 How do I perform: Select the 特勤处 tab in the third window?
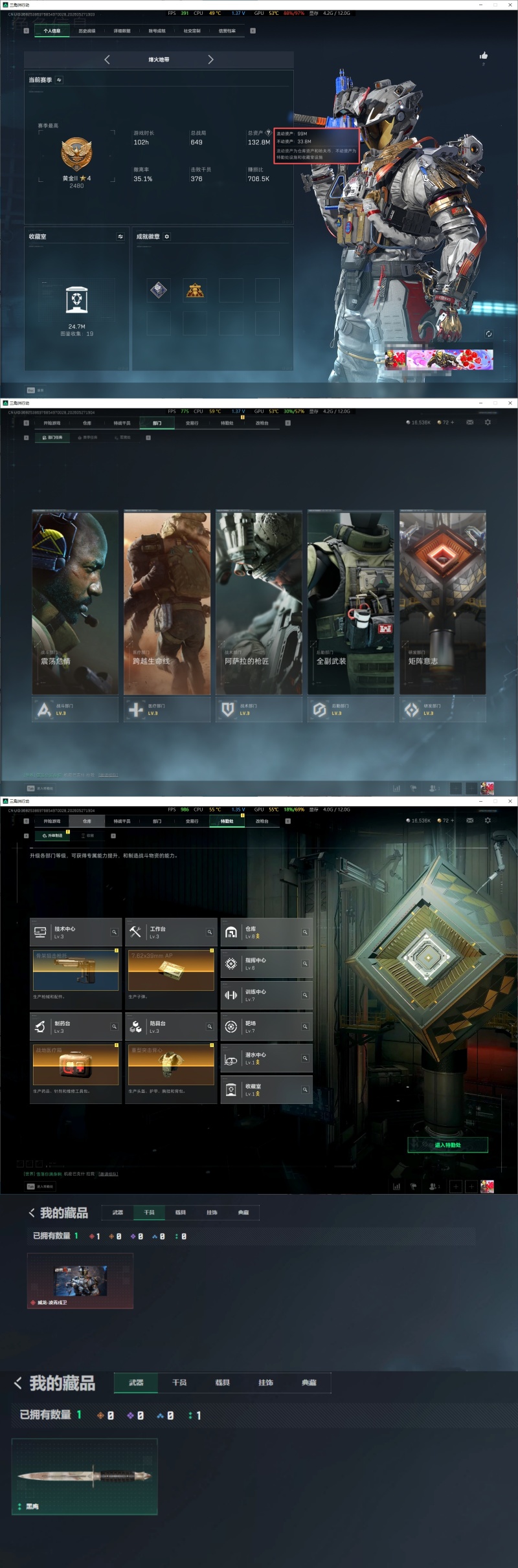click(x=227, y=821)
